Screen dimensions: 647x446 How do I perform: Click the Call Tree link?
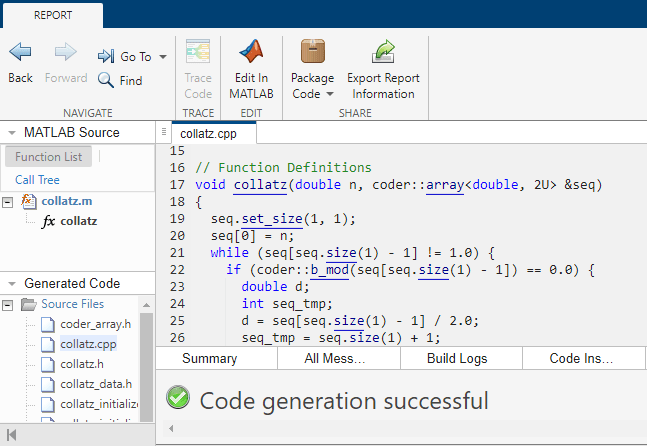tap(37, 180)
